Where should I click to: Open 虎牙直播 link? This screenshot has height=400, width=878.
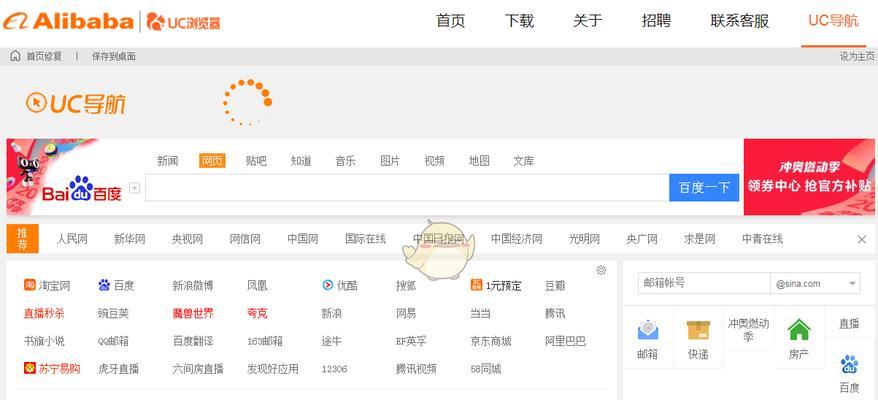point(118,369)
